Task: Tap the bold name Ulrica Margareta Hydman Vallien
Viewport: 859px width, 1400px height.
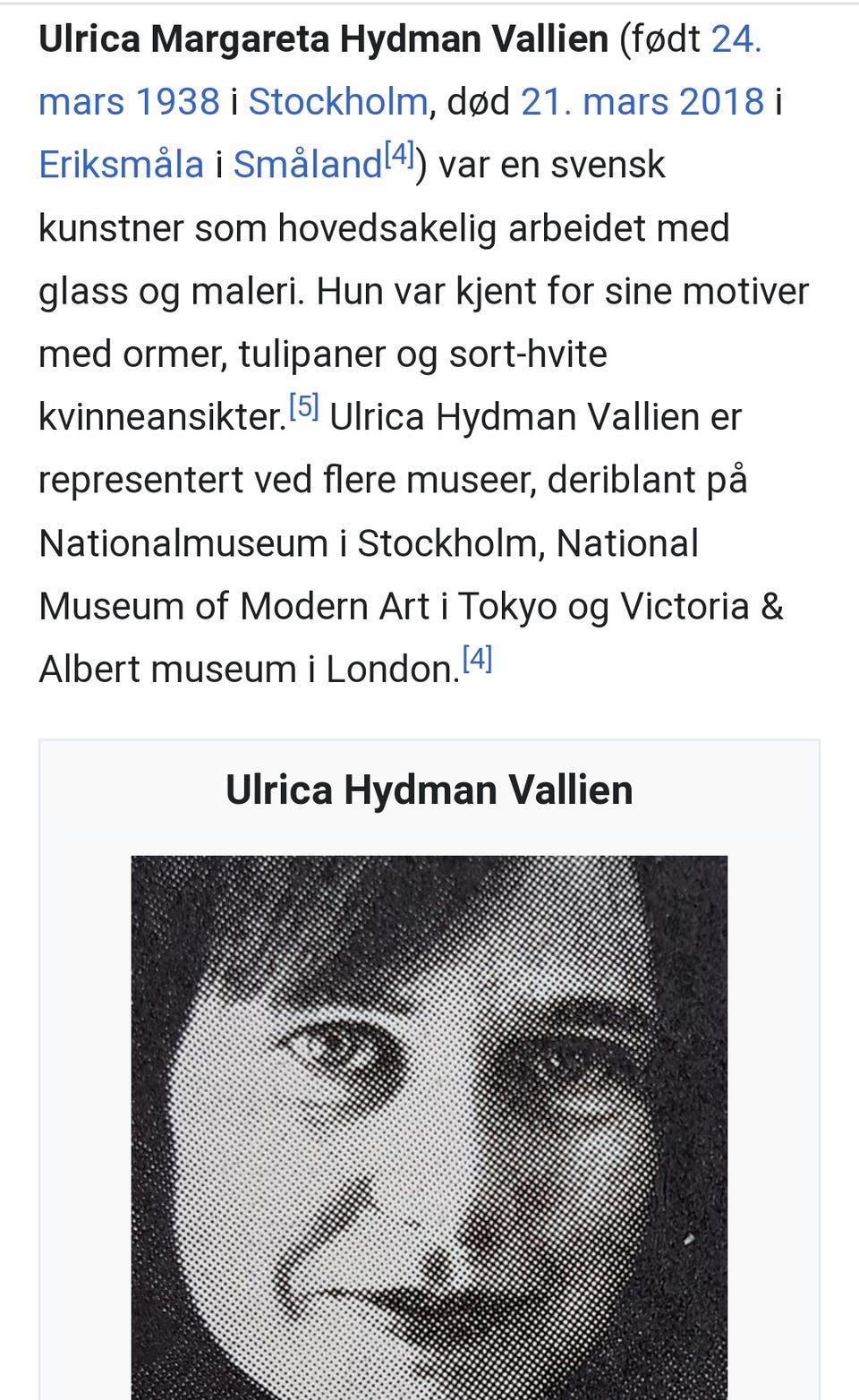Action: [324, 39]
